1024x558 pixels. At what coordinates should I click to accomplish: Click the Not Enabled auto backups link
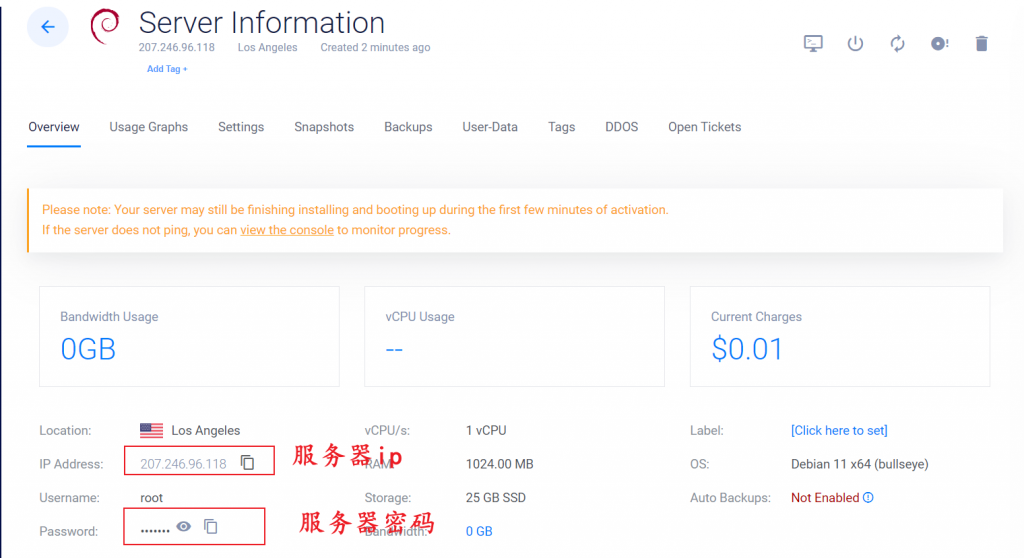[824, 498]
